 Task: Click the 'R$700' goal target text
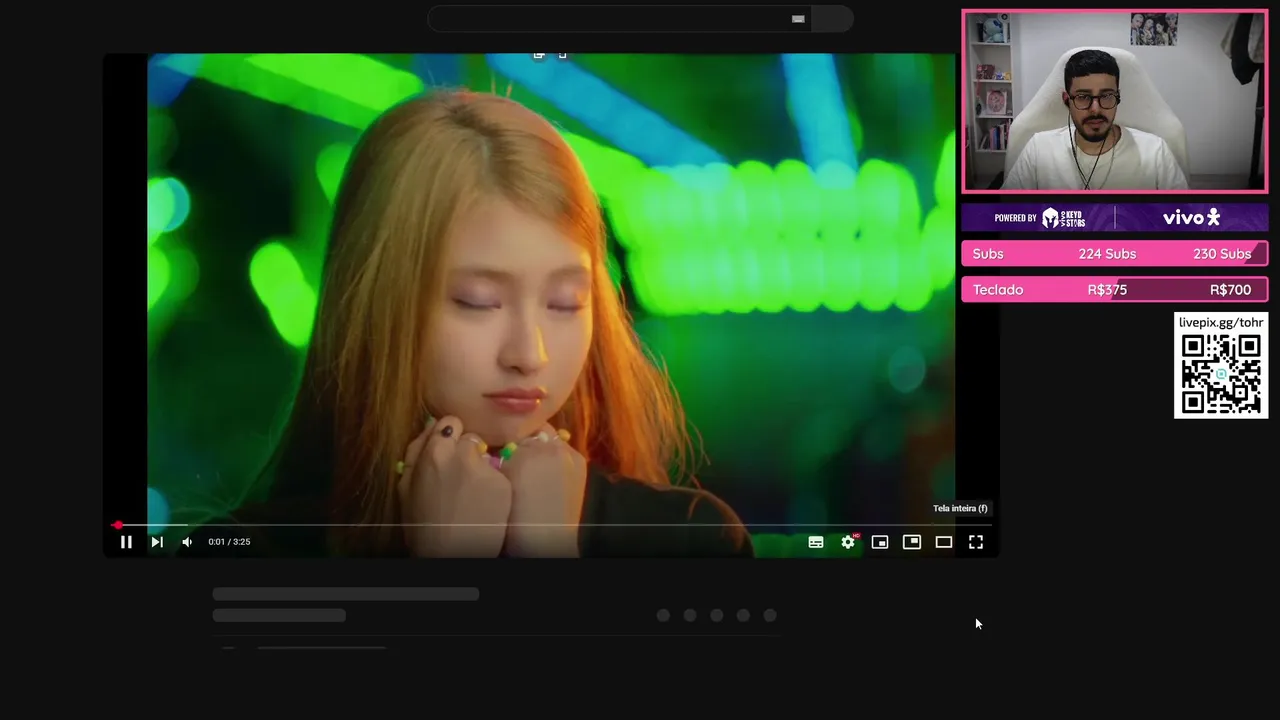(x=1230, y=290)
